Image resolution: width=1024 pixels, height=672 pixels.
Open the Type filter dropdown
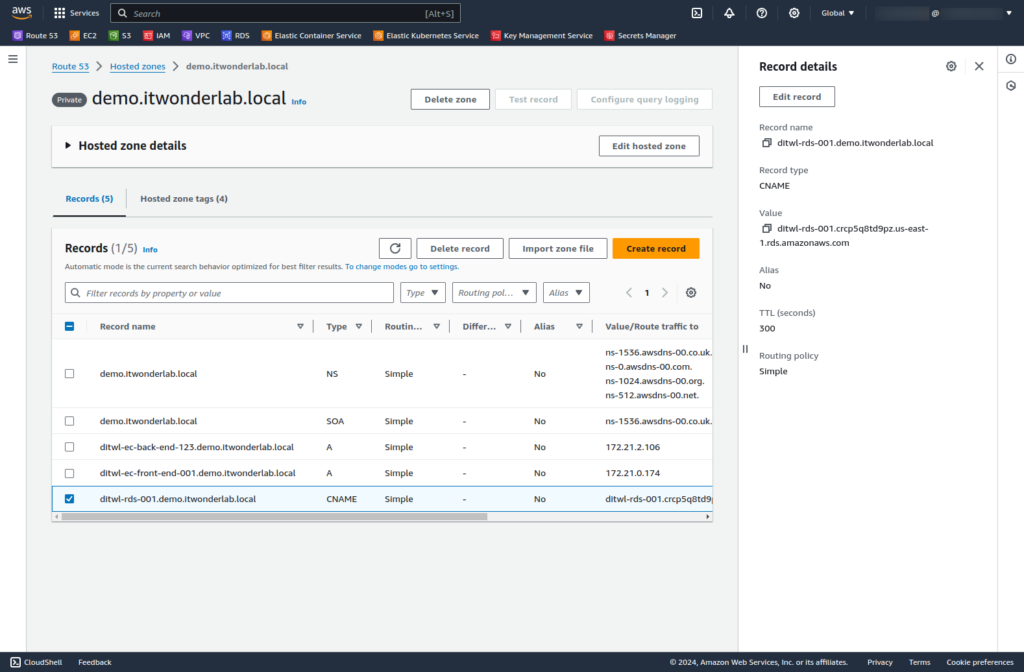423,293
